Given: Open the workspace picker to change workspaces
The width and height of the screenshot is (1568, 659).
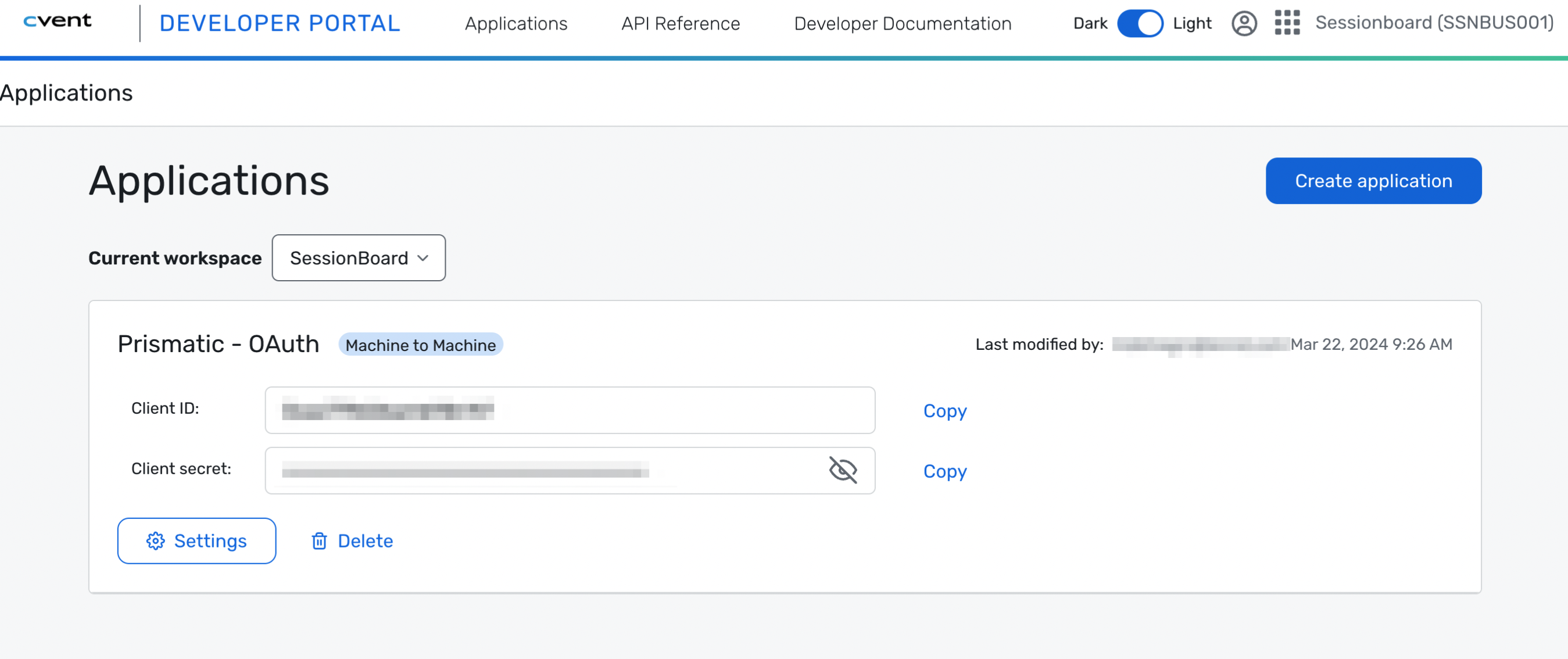Looking at the screenshot, I should click(359, 257).
